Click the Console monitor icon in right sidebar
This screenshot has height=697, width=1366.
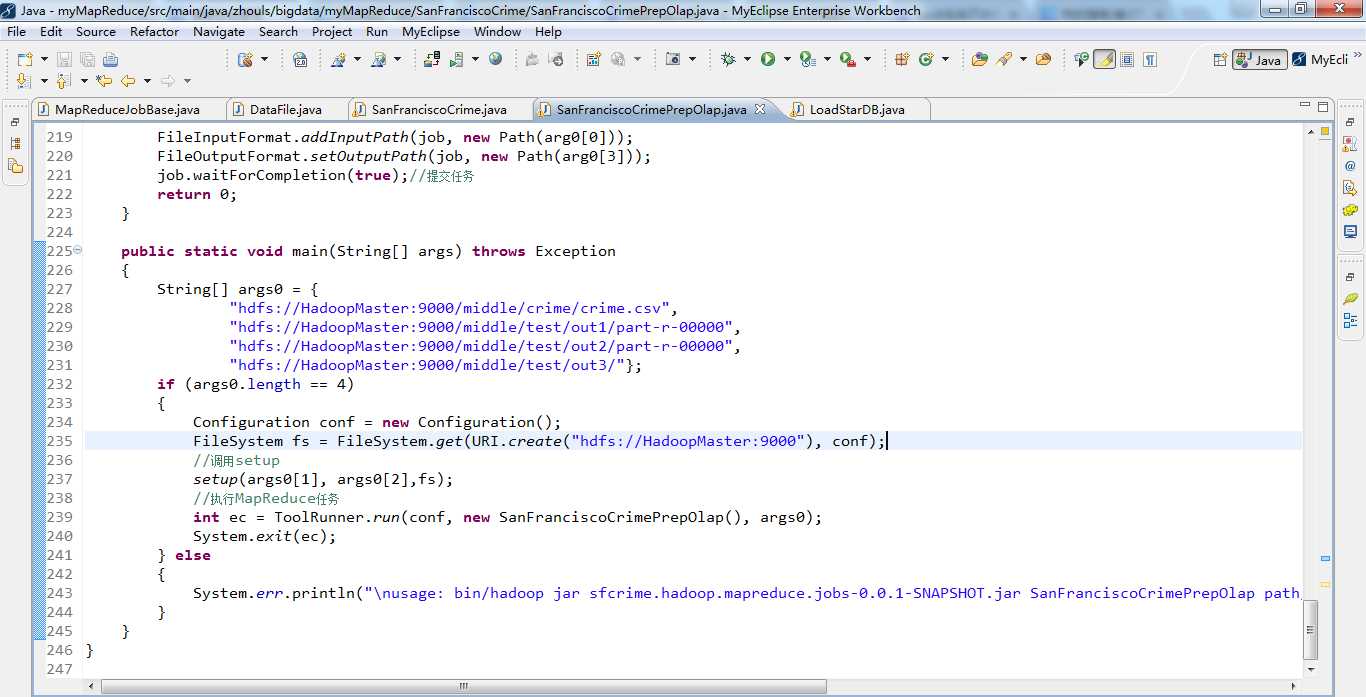point(1350,232)
